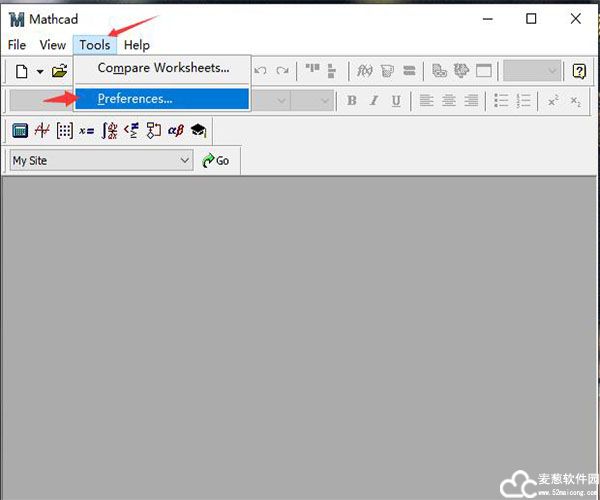Select Align Left
This screenshot has width=600, height=500.
(426, 101)
